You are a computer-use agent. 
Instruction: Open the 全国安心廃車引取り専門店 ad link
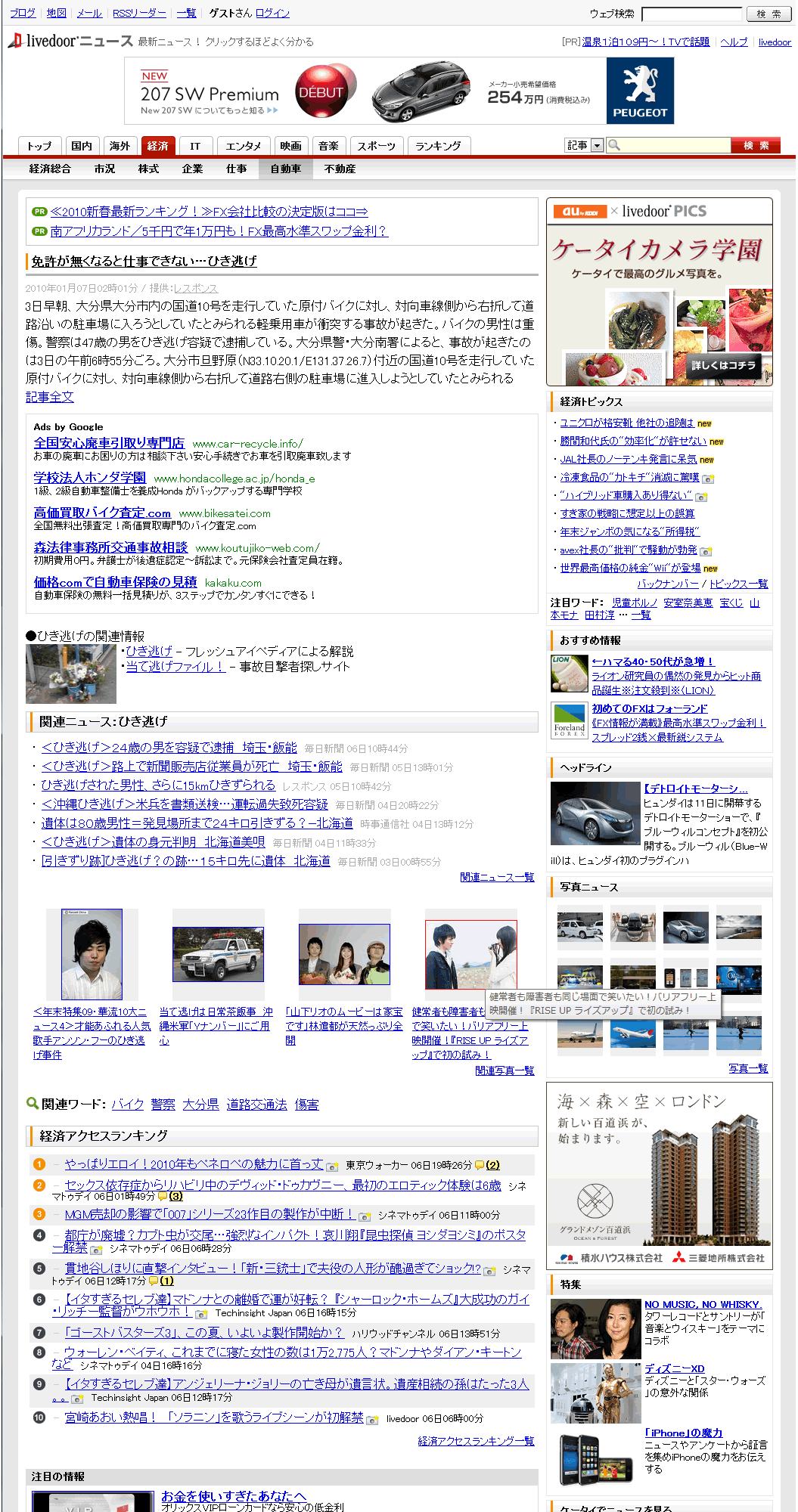[109, 442]
